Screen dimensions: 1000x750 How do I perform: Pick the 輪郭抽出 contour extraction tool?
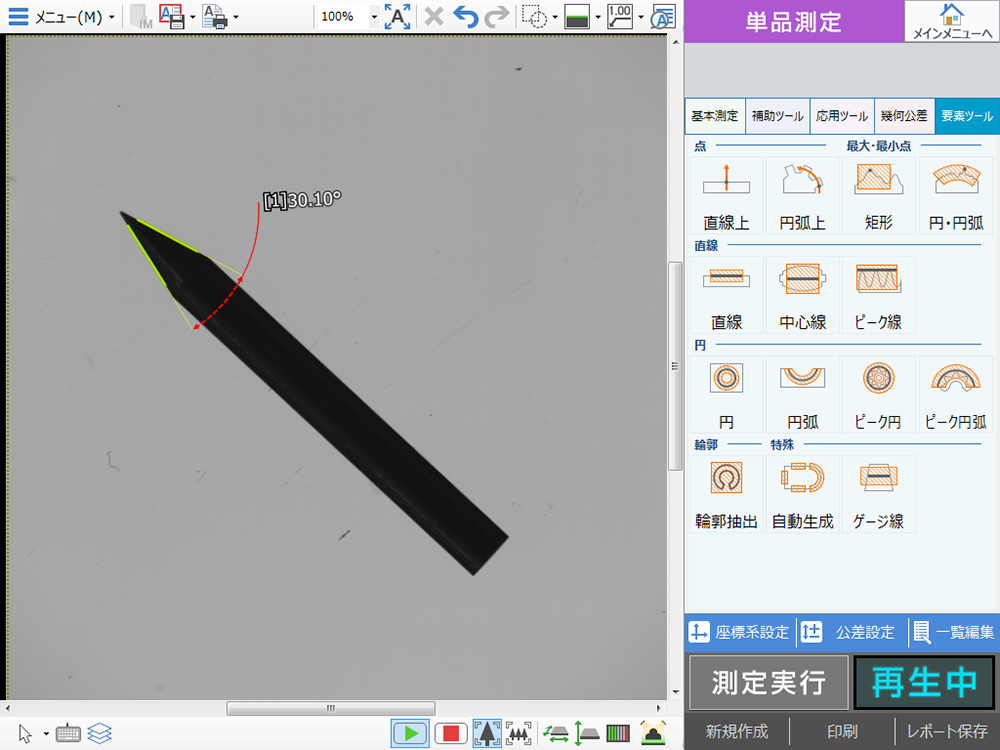726,494
